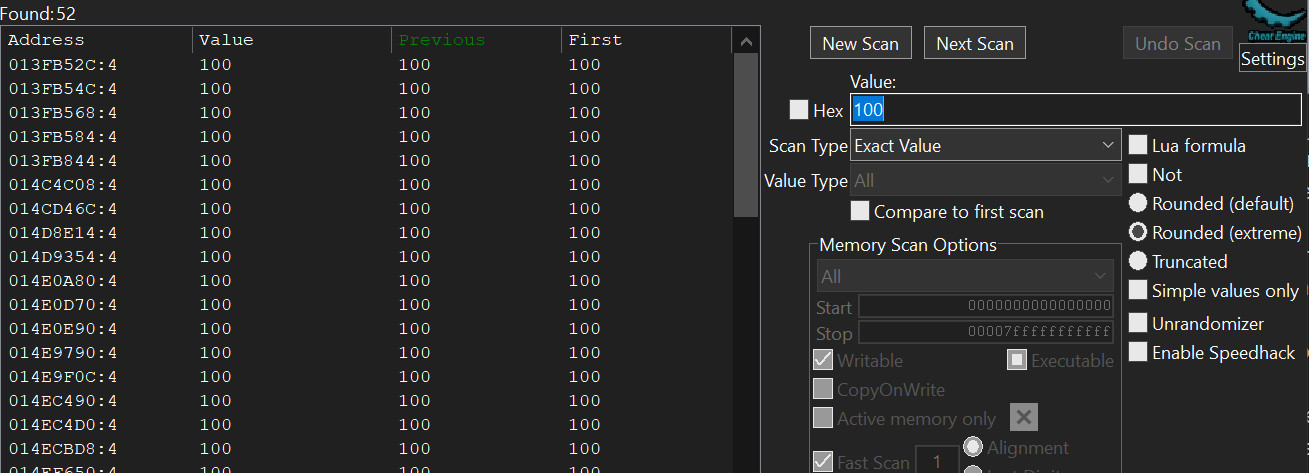Open the memory region dropdown under Memory Scan Options
This screenshot has width=1309, height=473.
coord(964,276)
